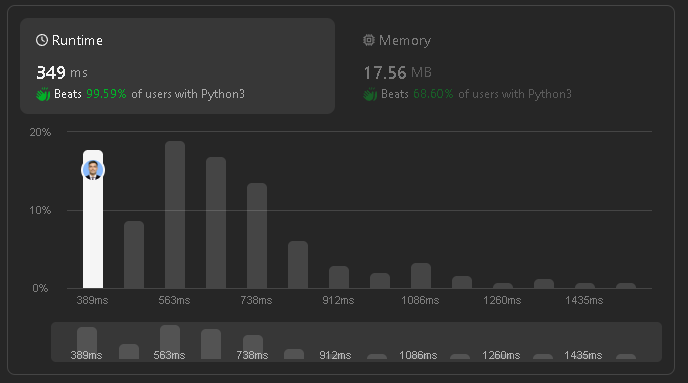Click the Runtime clock icon
Viewport: 688px width, 383px height.
[42, 40]
